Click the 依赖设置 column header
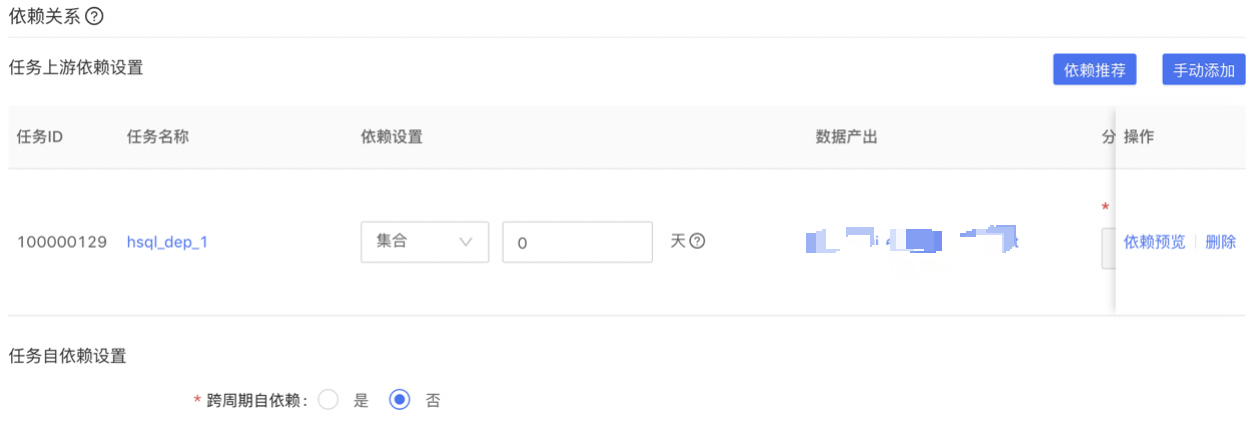This screenshot has width=1256, height=426. (x=391, y=137)
